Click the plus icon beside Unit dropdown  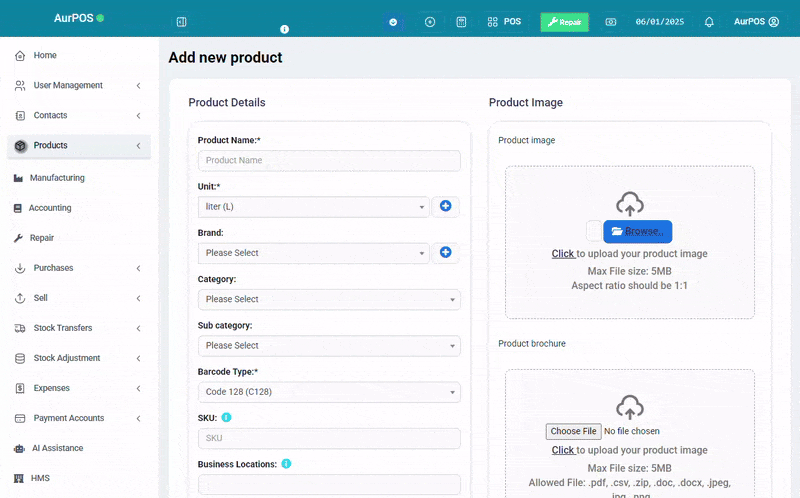445,206
